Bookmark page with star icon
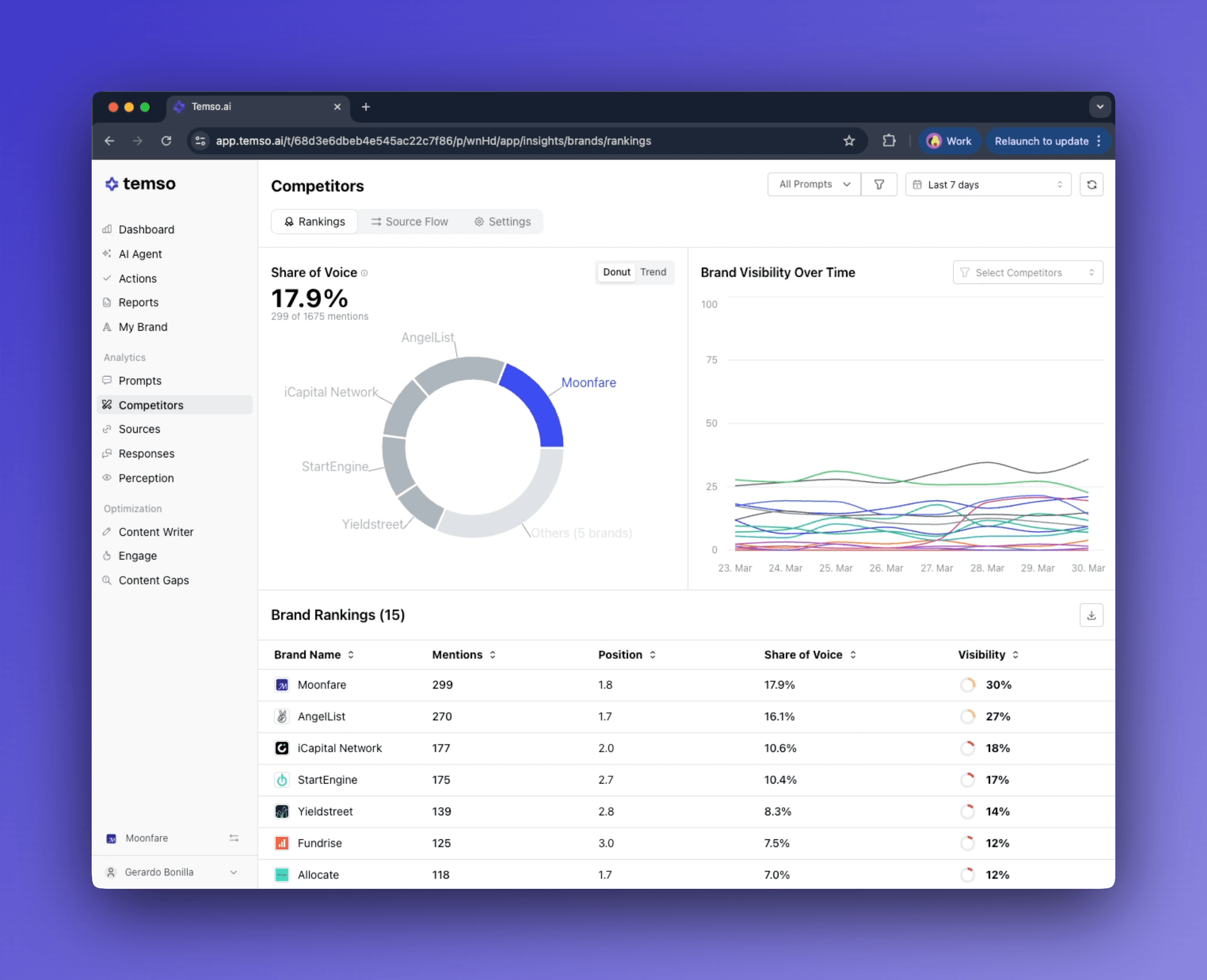 click(x=849, y=141)
